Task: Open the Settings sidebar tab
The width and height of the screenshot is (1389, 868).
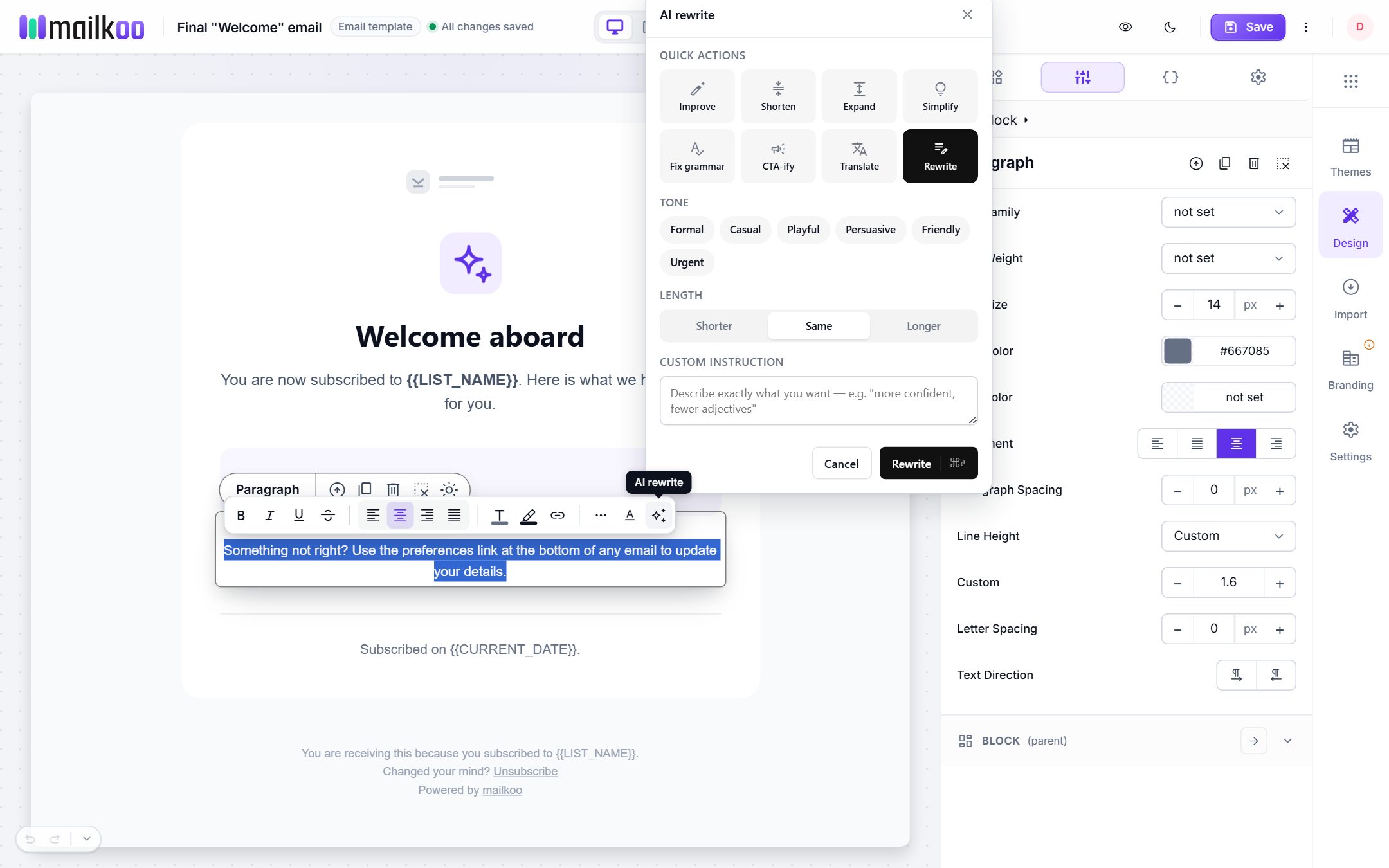Action: (1350, 442)
